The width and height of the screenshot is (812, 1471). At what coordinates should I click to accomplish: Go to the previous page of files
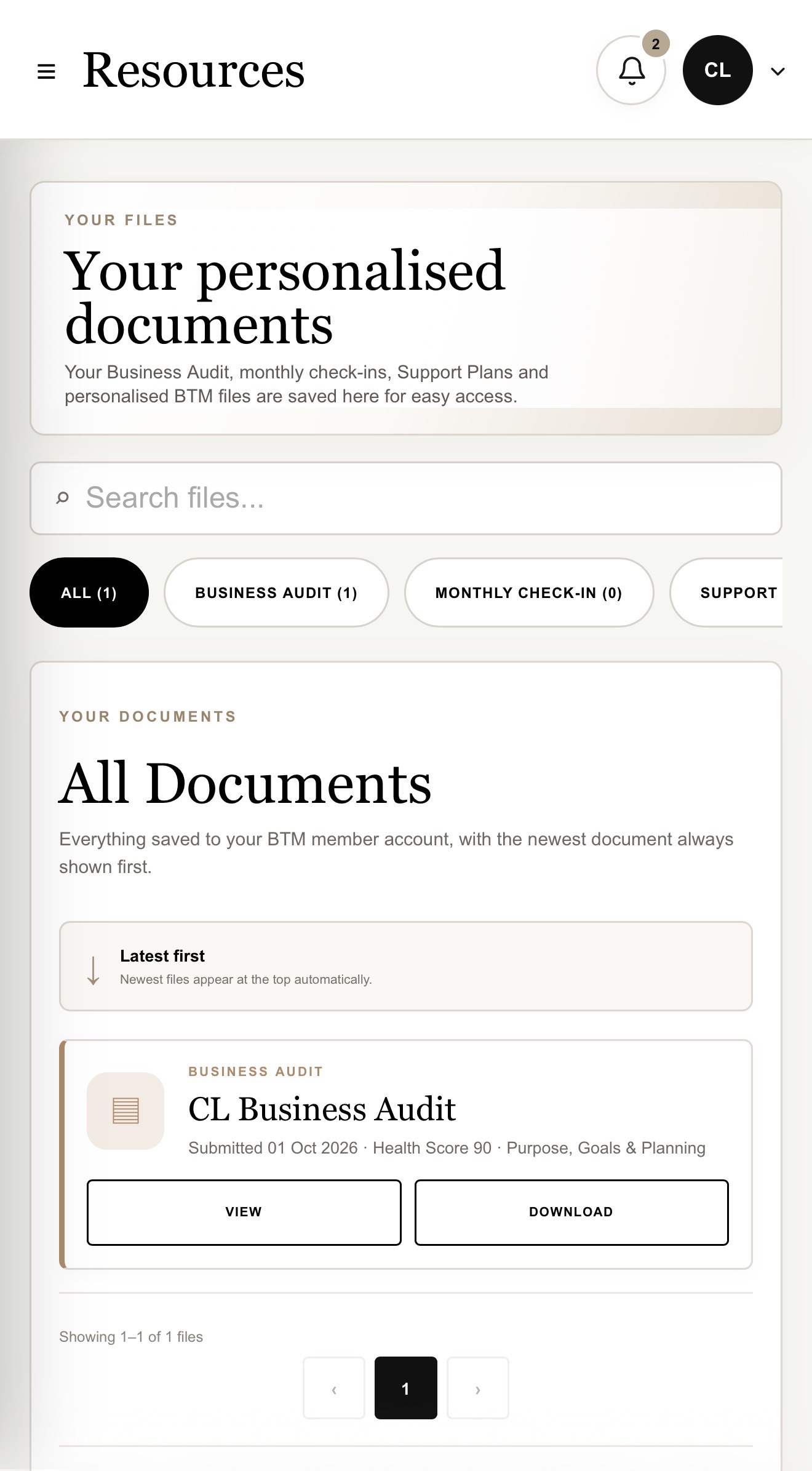tap(334, 1388)
